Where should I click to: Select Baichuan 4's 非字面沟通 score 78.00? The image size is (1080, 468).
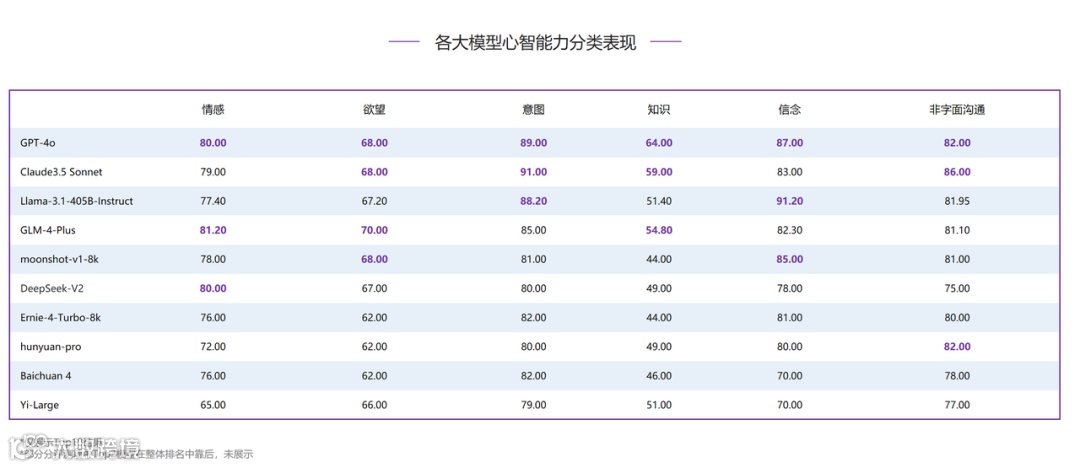957,376
